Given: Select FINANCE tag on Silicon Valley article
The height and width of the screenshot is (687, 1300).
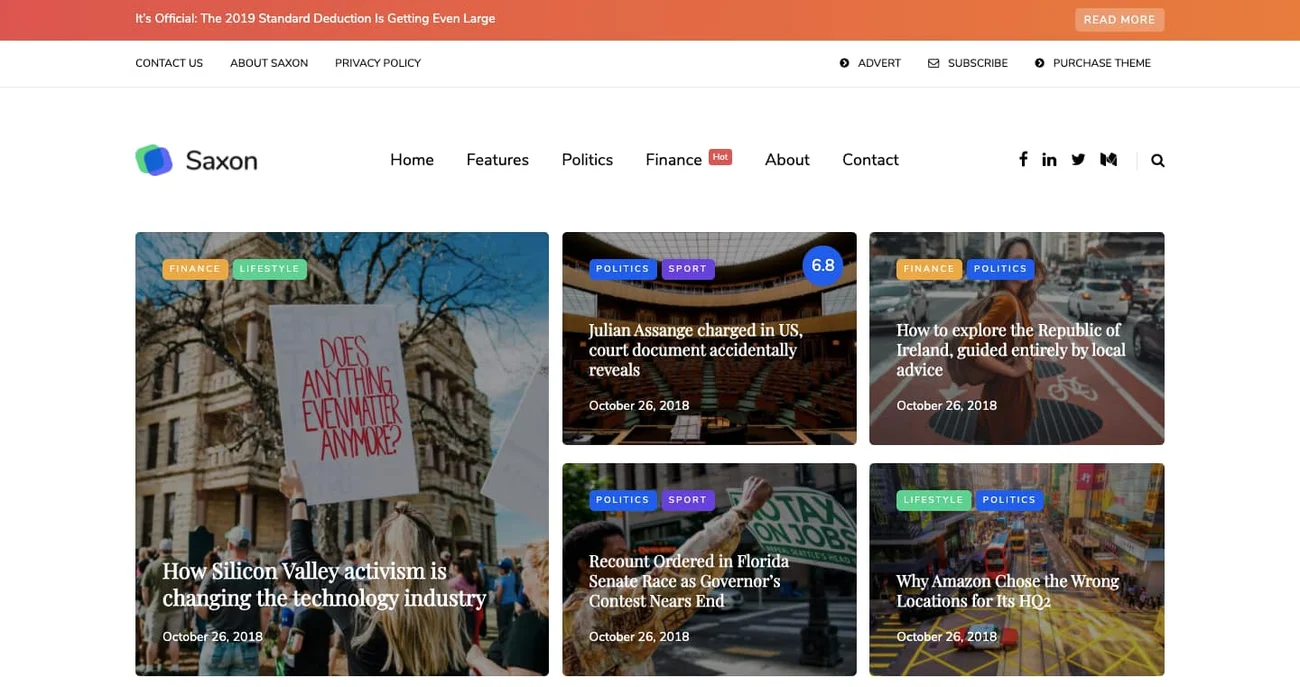Looking at the screenshot, I should pos(195,269).
